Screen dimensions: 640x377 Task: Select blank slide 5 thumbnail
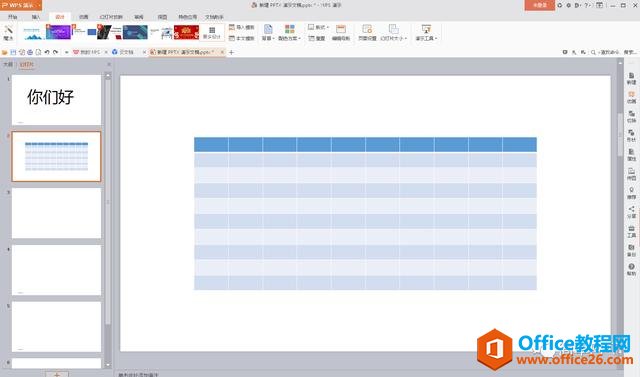coord(56,326)
